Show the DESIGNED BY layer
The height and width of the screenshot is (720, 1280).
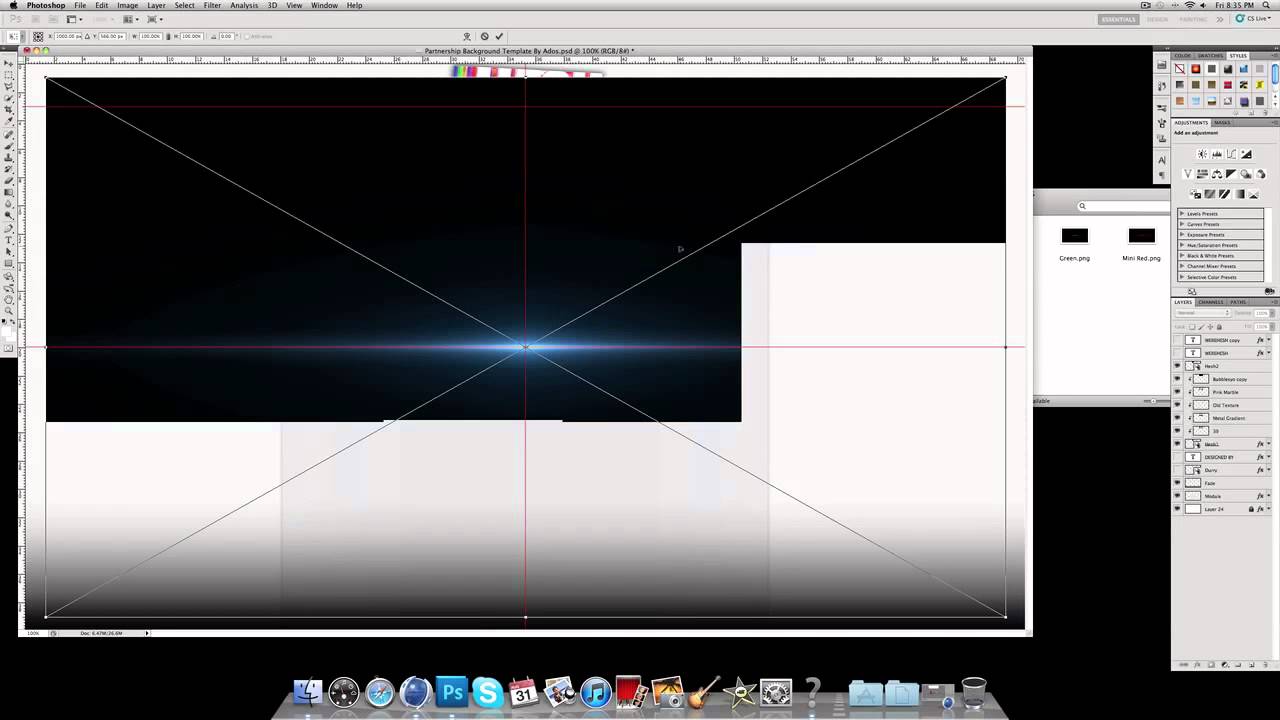click(1177, 457)
